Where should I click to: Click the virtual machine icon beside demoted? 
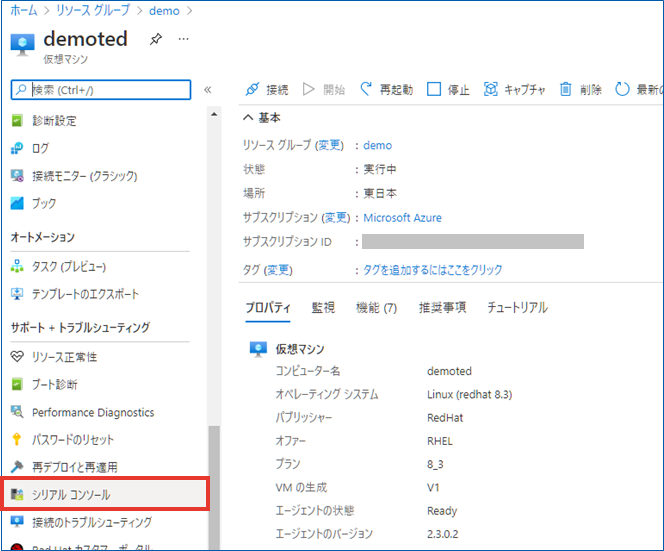pos(22,44)
